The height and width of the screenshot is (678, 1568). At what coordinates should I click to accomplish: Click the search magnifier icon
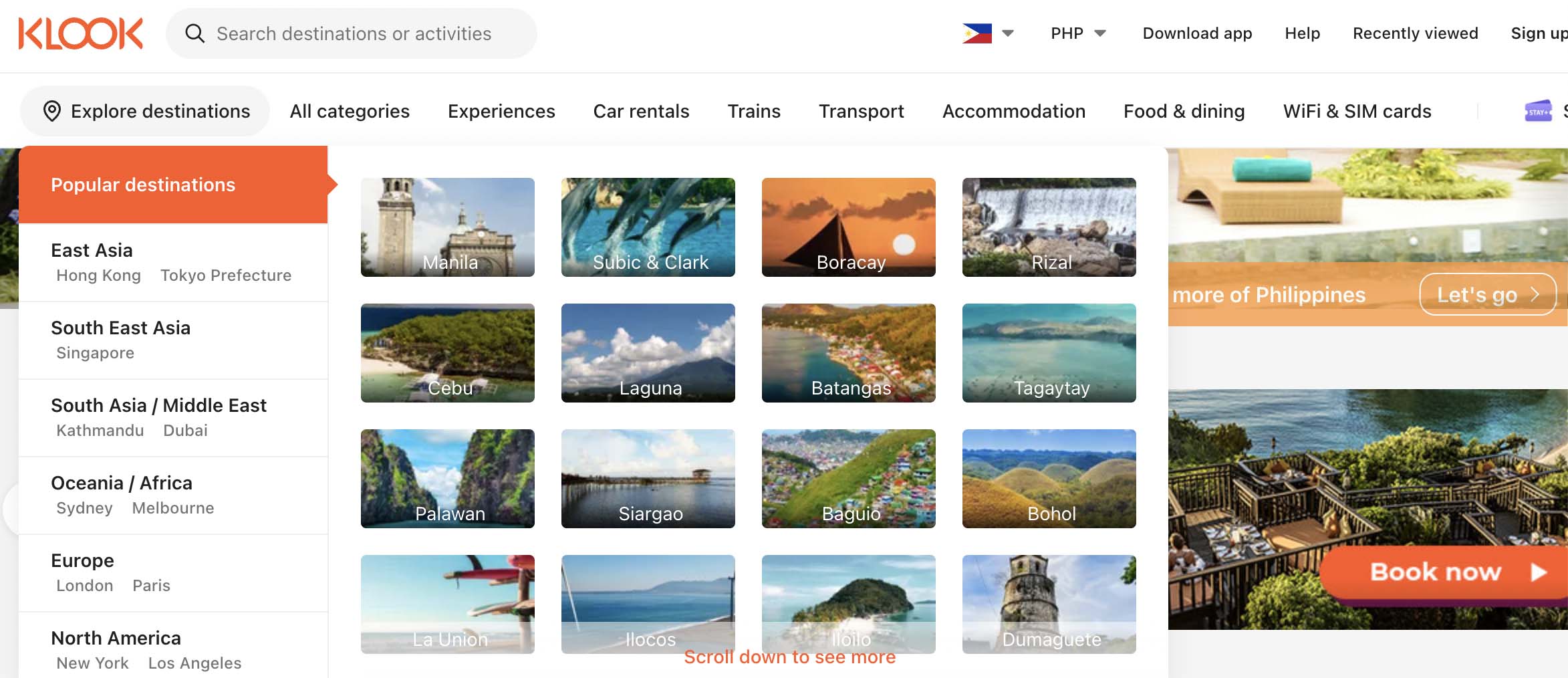pyautogui.click(x=194, y=33)
